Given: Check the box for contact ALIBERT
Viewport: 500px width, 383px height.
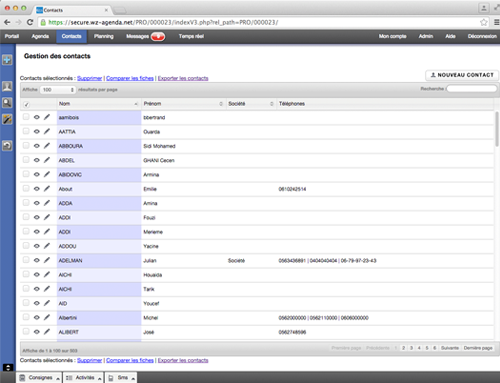Looking at the screenshot, I should tap(26, 331).
